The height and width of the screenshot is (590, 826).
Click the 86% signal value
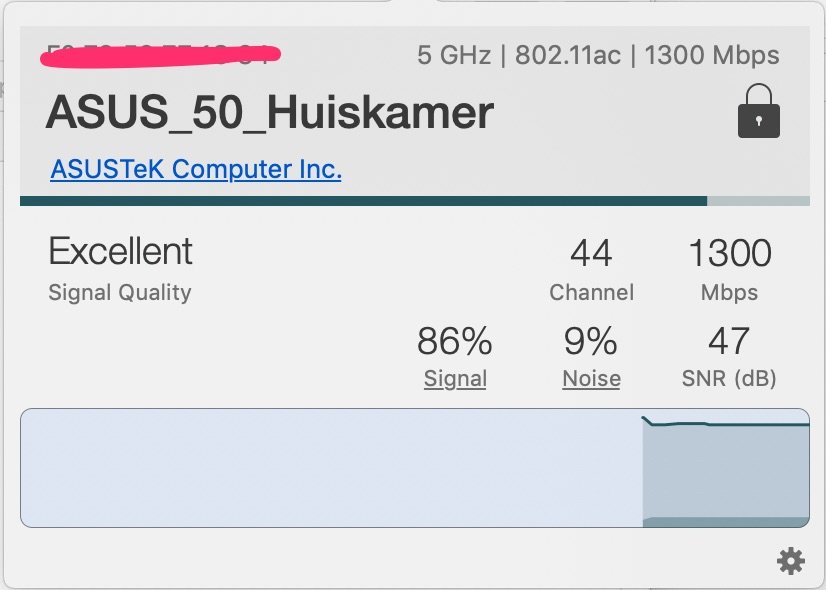[x=455, y=341]
